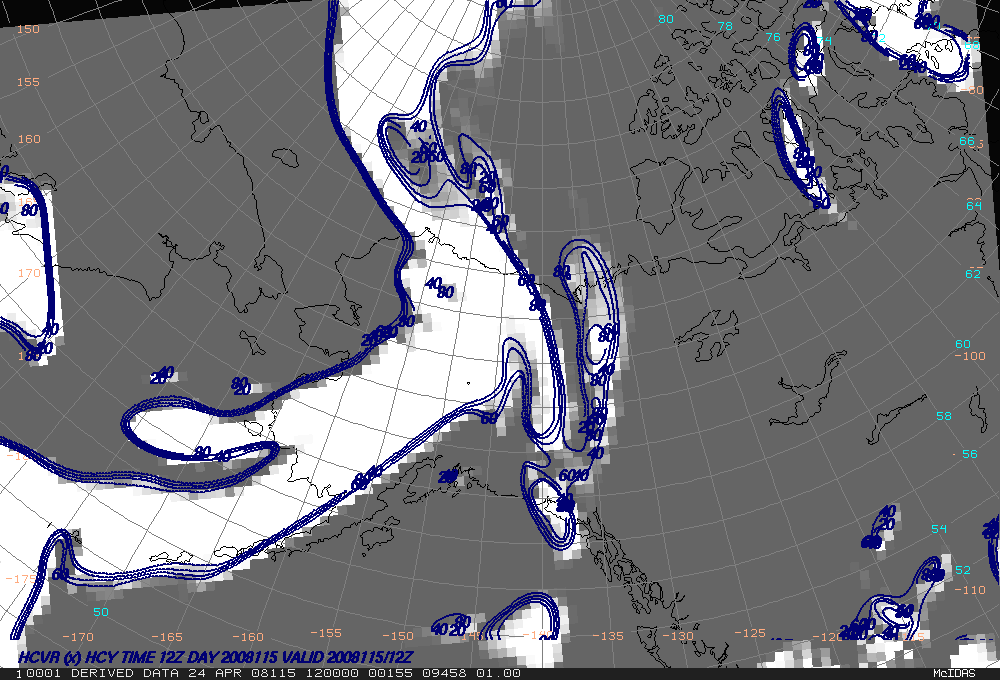Viewport: 1000px width, 680px height.
Task: Click the -125 longitude label
Action: tap(749, 633)
